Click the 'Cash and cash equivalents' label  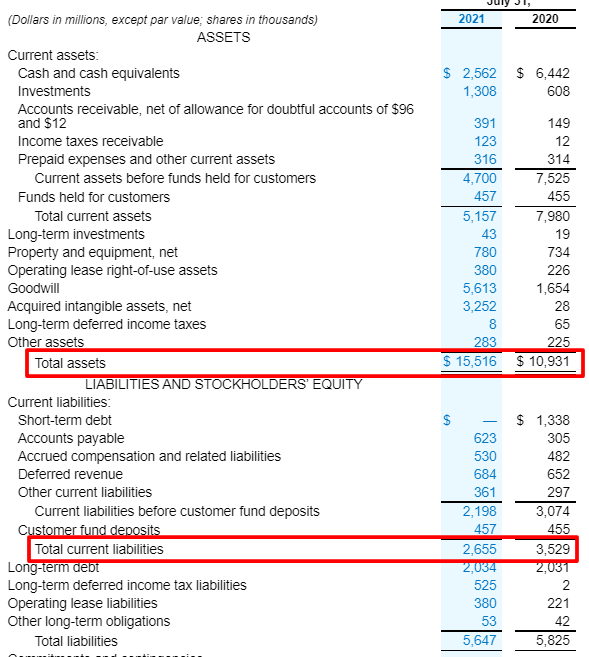tap(98, 73)
